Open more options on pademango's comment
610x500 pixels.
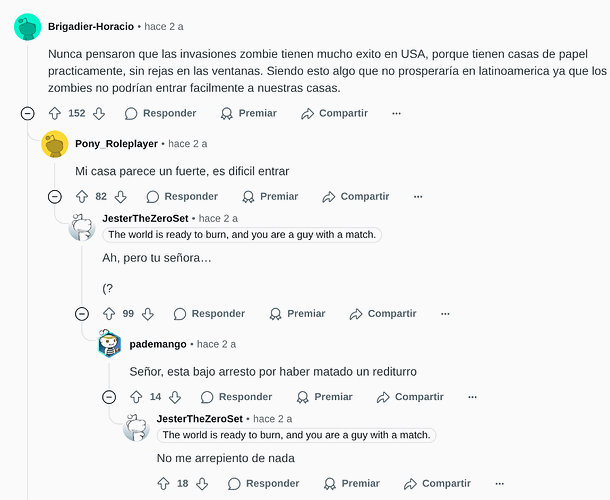[472, 397]
